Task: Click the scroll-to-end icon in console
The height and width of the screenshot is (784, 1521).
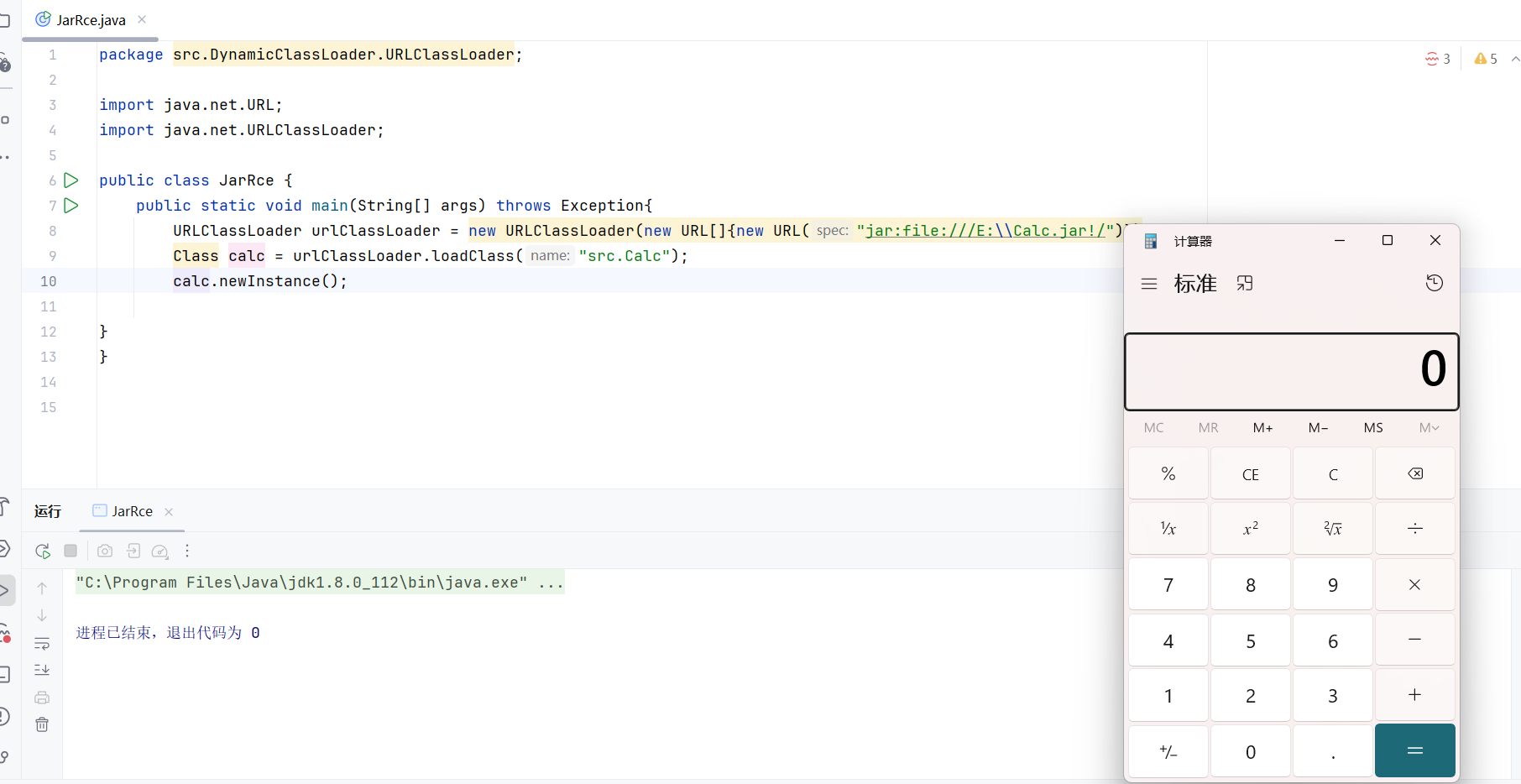Action: pyautogui.click(x=42, y=670)
